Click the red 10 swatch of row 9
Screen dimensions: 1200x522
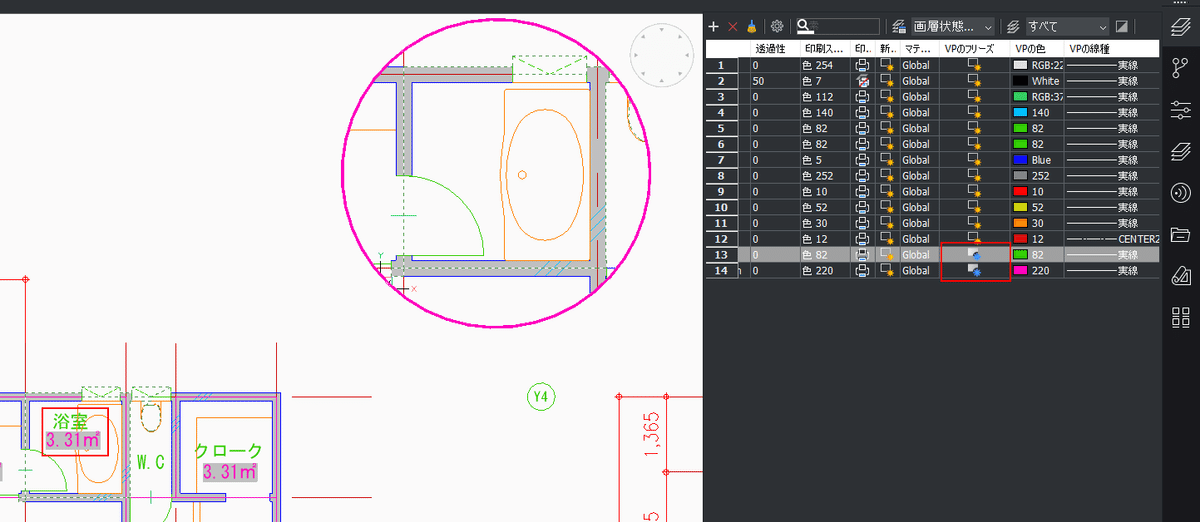point(1021,191)
